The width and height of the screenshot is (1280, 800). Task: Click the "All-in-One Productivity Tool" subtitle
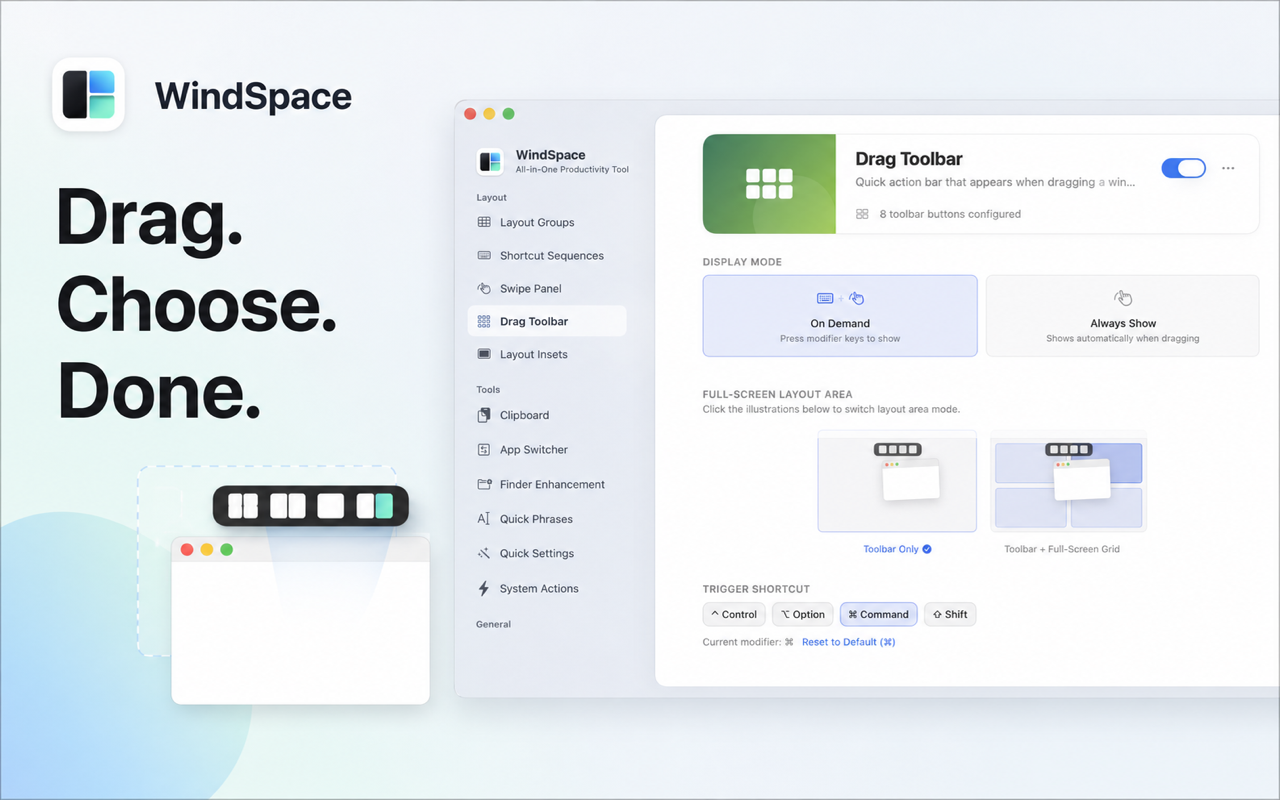(x=572, y=169)
